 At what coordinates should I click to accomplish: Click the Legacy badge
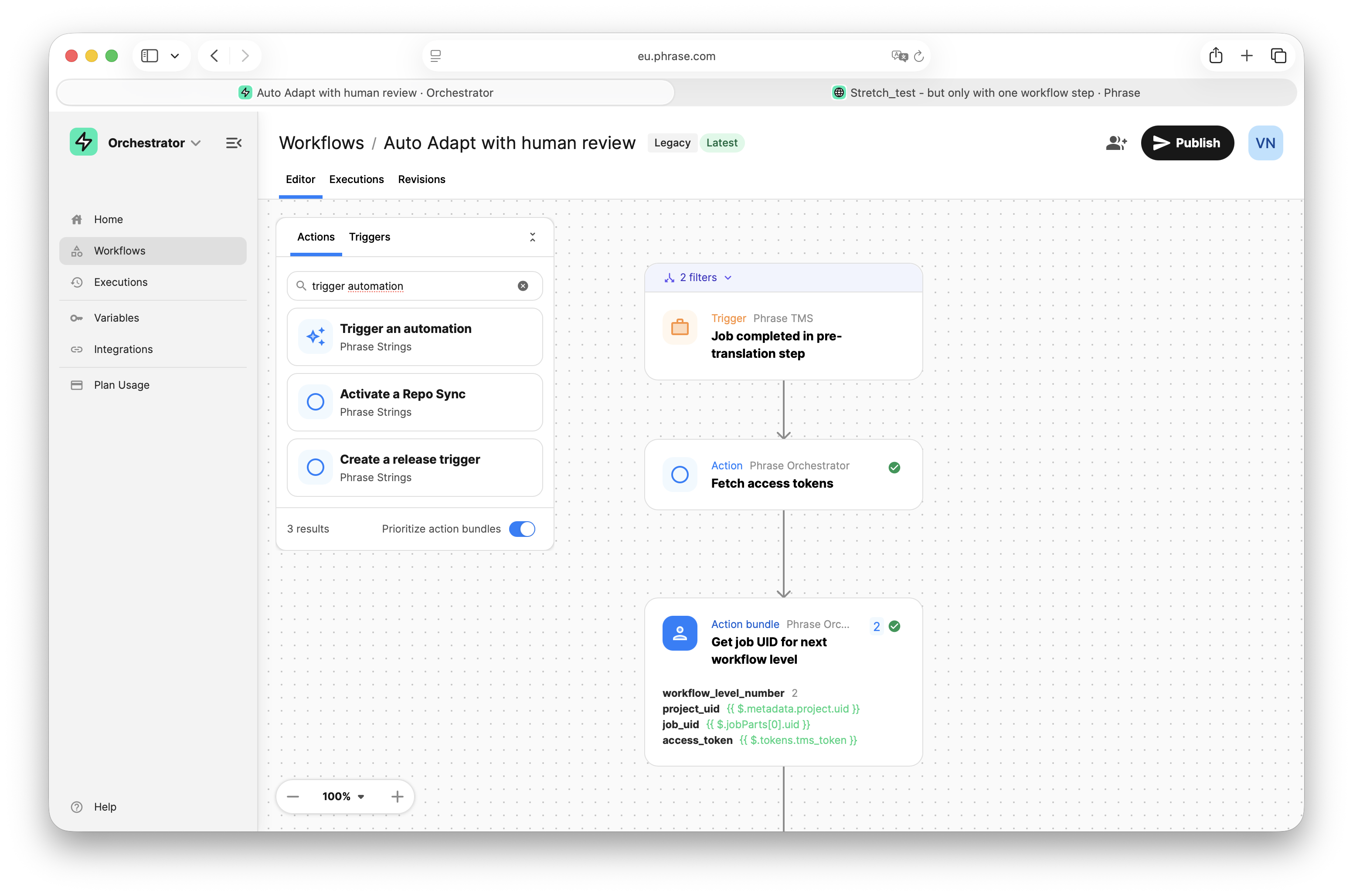[x=672, y=143]
